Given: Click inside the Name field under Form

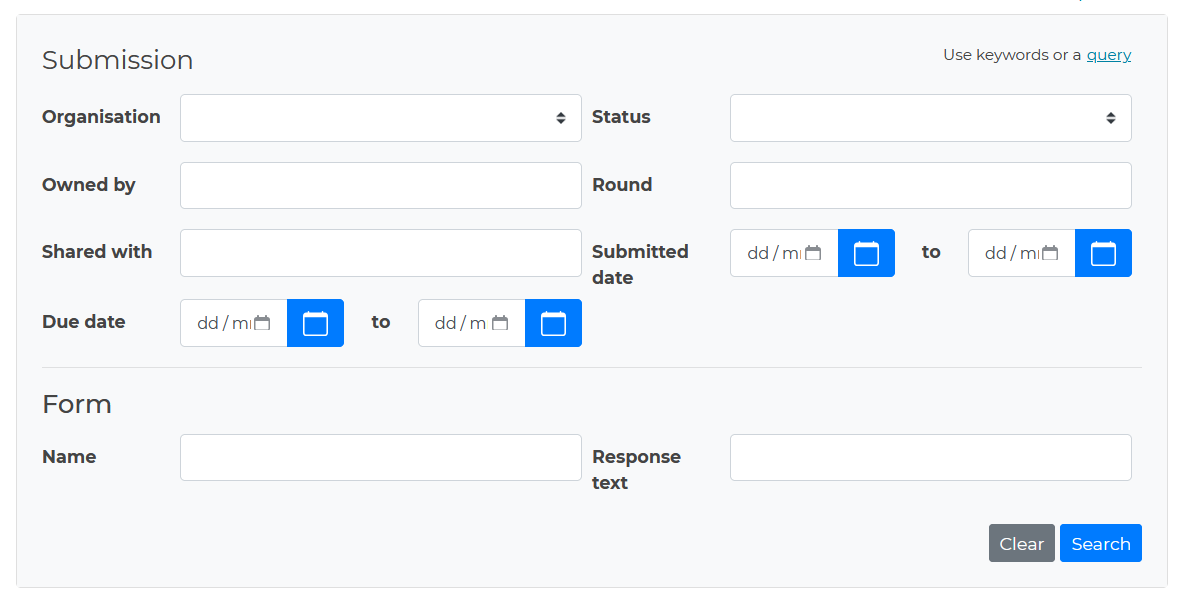Looking at the screenshot, I should 380,457.
